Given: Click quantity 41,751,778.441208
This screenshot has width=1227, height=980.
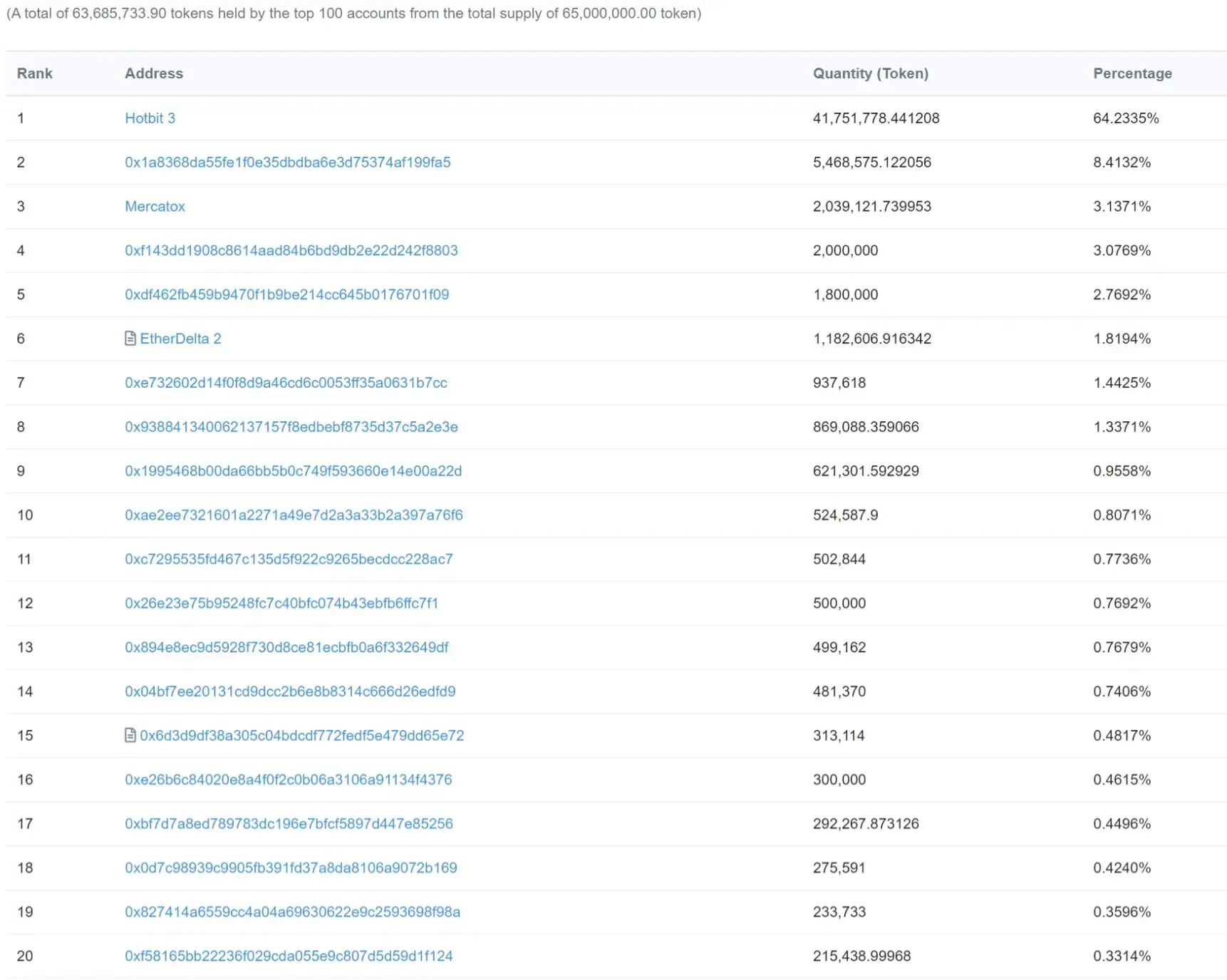Looking at the screenshot, I should [x=876, y=118].
